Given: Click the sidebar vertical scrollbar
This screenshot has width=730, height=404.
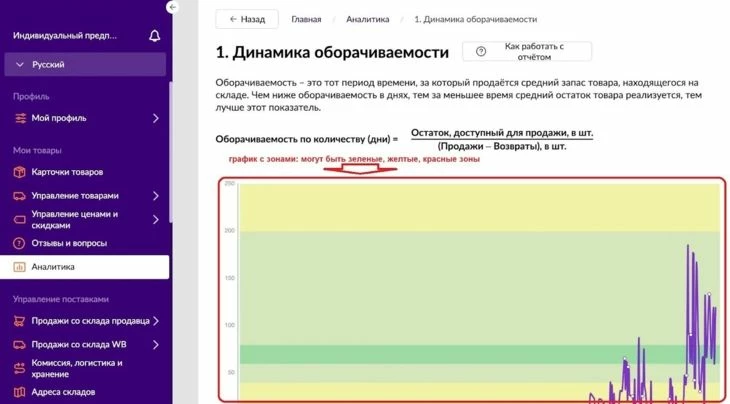Looking at the screenshot, I should pyautogui.click(x=170, y=152).
